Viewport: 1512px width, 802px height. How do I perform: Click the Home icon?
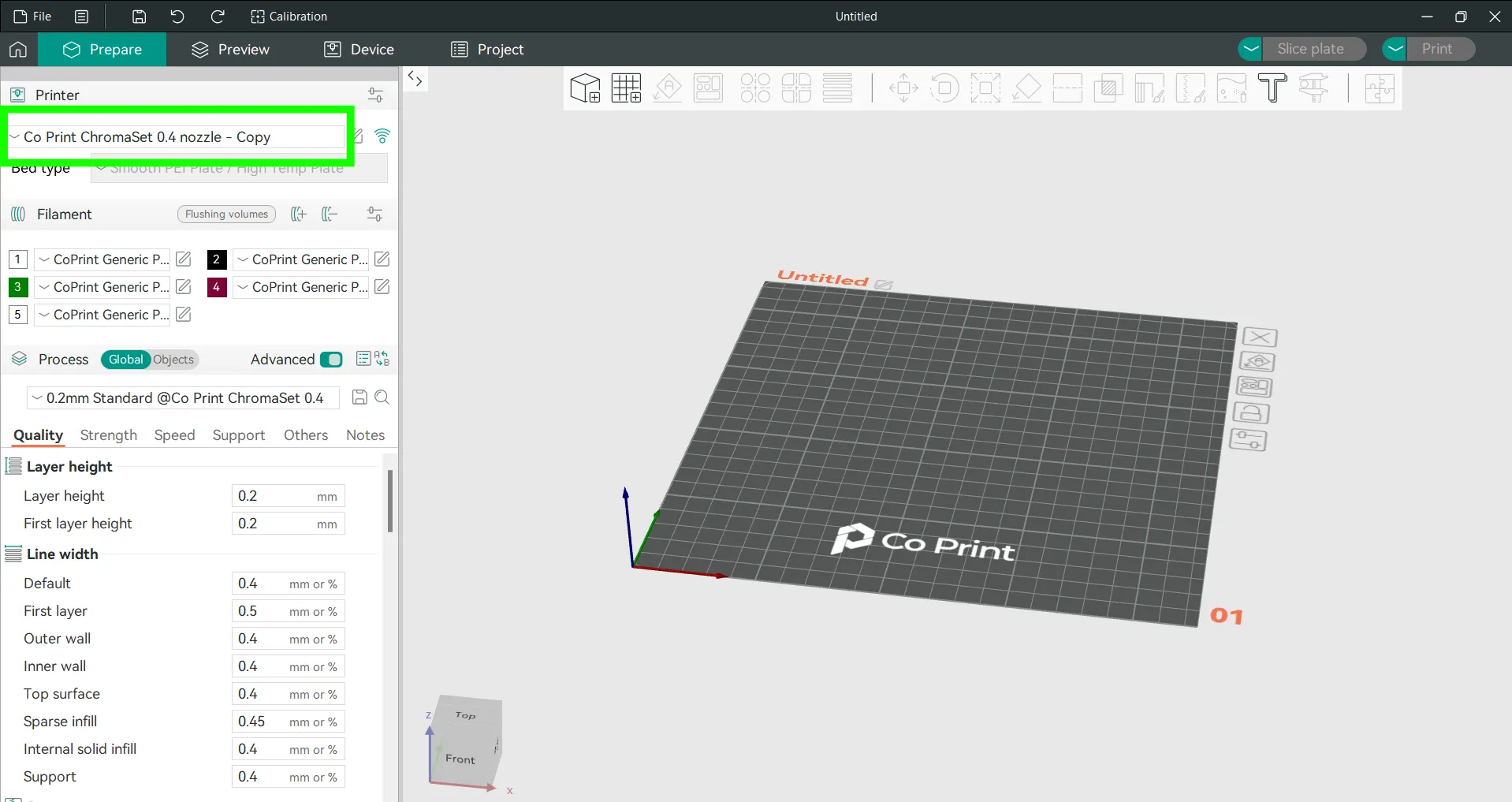click(x=18, y=50)
